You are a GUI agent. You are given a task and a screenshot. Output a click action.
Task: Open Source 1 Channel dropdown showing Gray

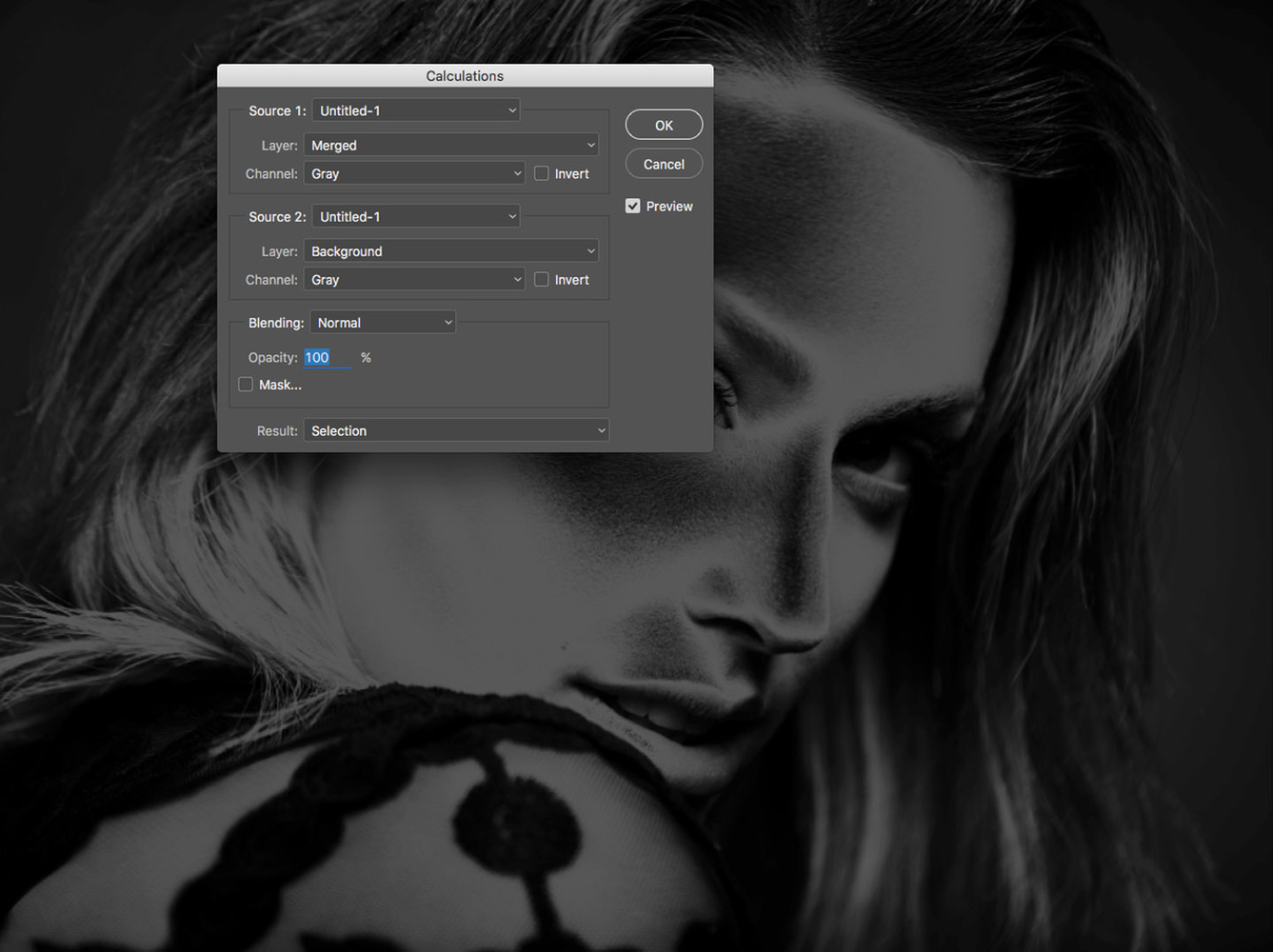tap(414, 173)
